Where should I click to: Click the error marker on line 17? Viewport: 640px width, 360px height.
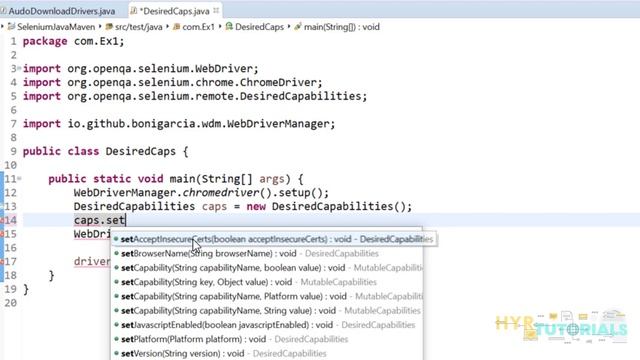pyautogui.click(x=2, y=261)
